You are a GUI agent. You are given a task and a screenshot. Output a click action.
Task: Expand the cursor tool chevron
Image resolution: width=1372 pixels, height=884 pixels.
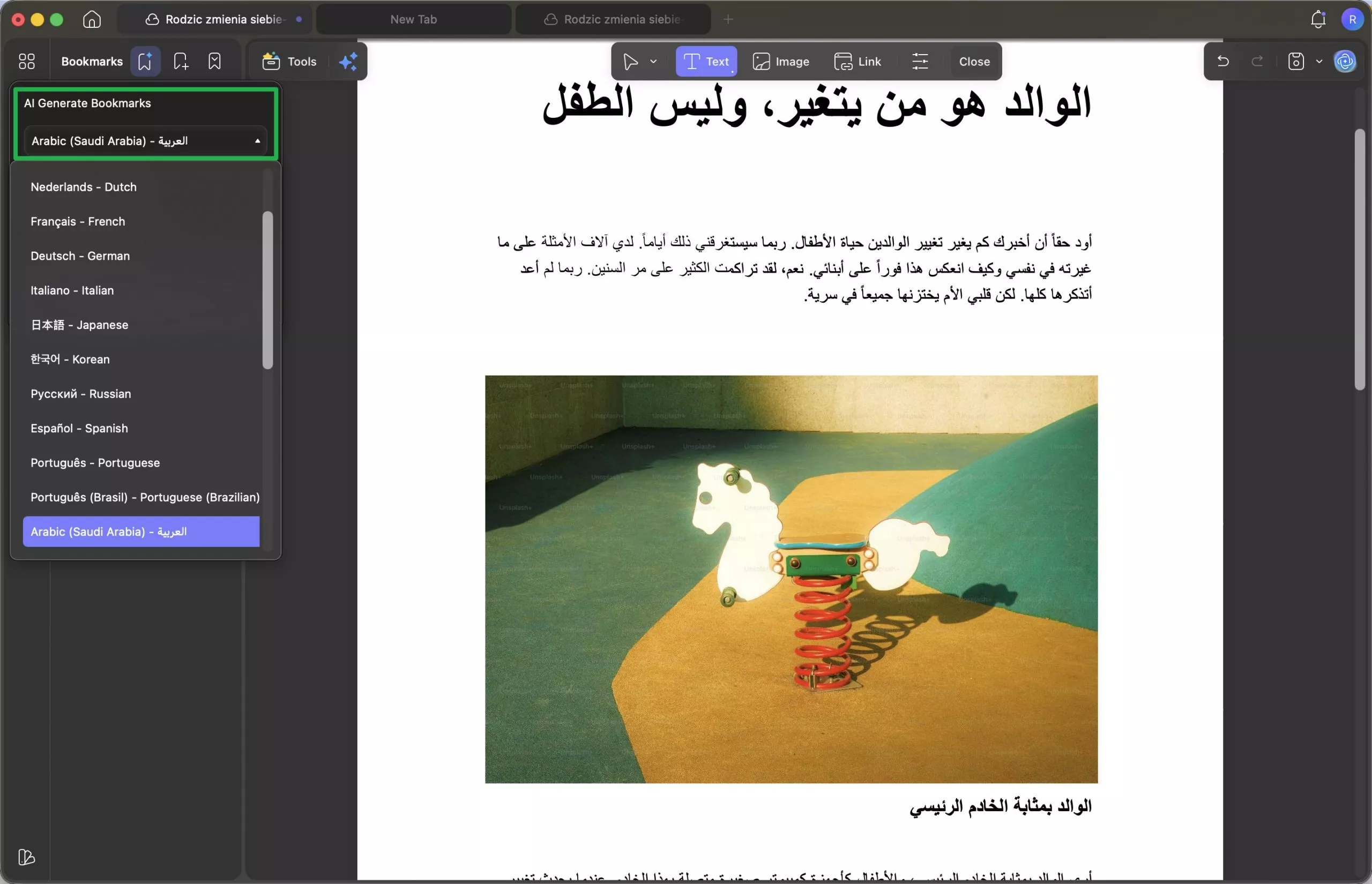(653, 62)
